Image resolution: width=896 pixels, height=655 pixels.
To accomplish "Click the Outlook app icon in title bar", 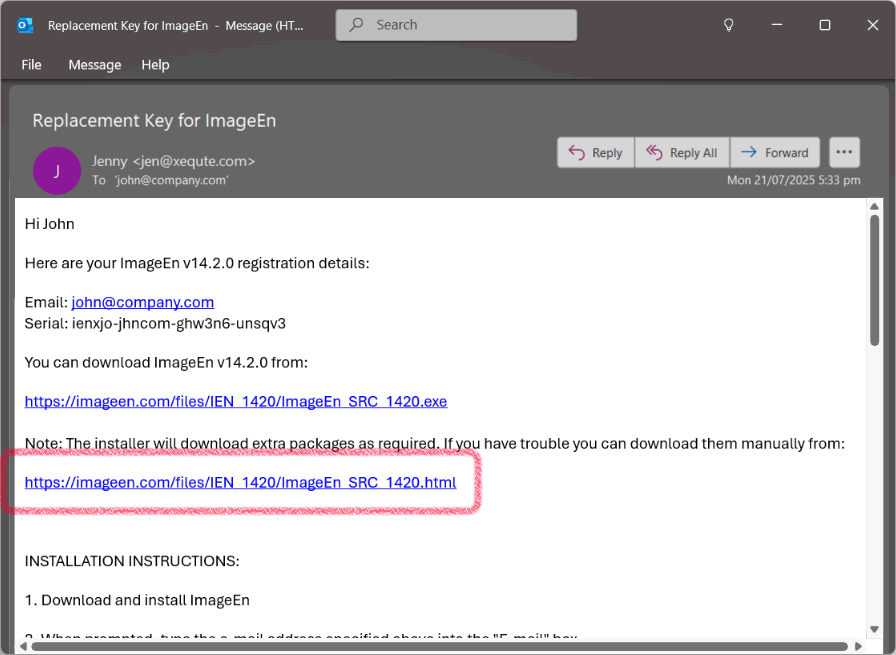I will tap(25, 25).
